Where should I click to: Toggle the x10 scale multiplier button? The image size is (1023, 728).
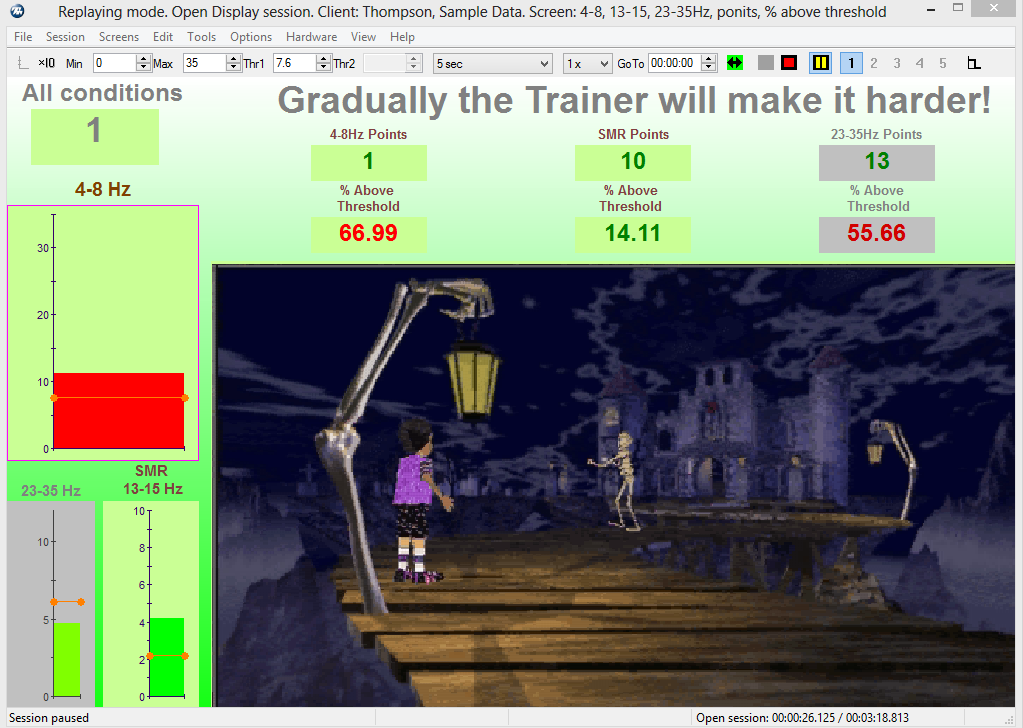[46, 63]
